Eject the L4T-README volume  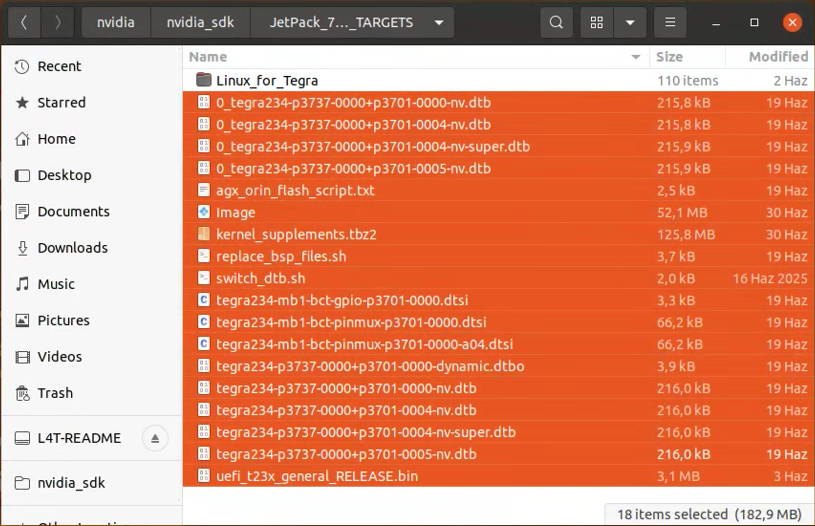pyautogui.click(x=155, y=439)
